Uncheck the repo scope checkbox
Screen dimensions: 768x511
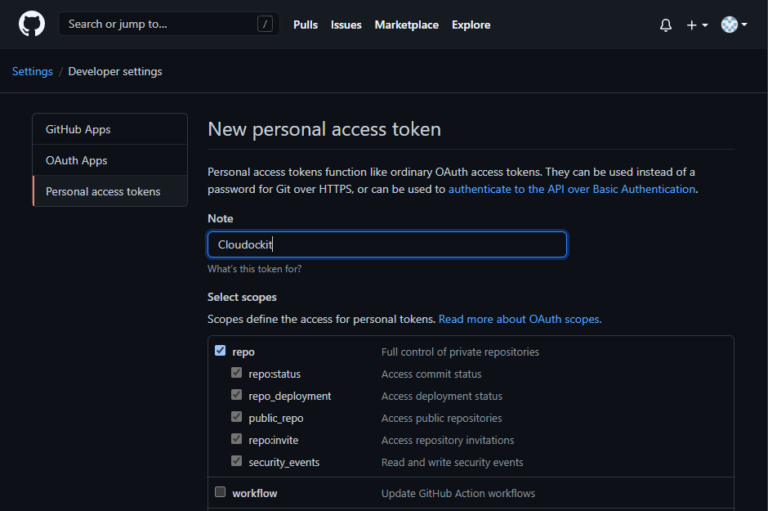tap(220, 351)
